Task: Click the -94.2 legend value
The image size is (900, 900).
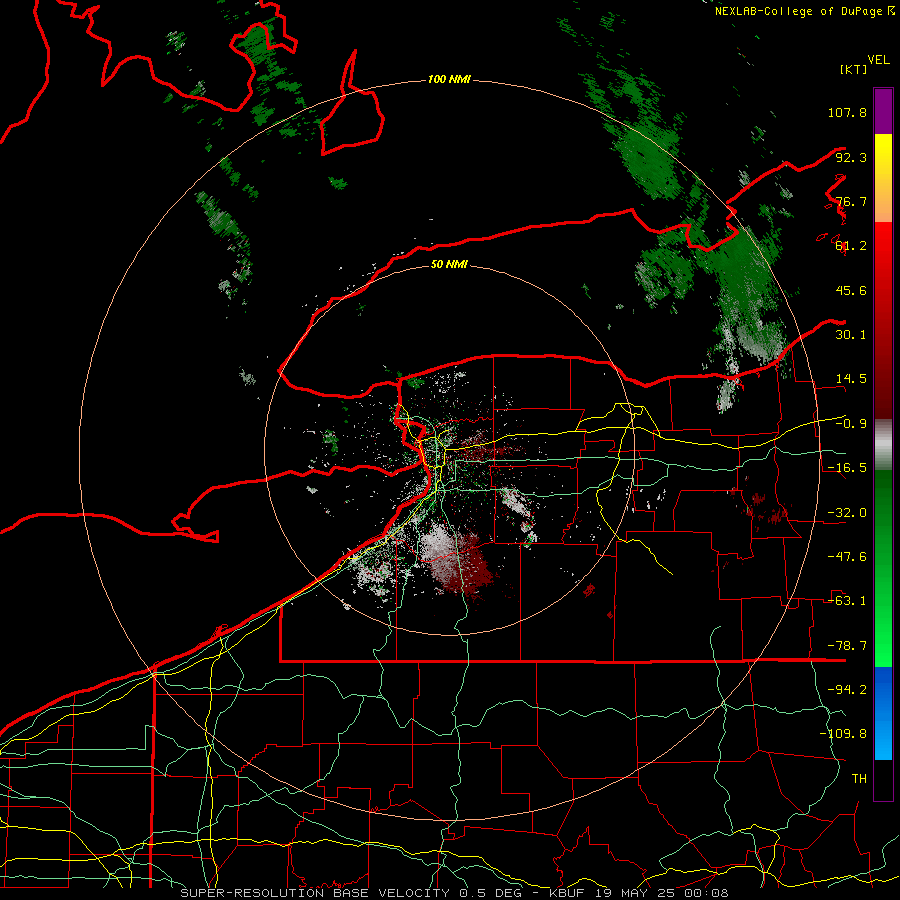Action: (847, 690)
